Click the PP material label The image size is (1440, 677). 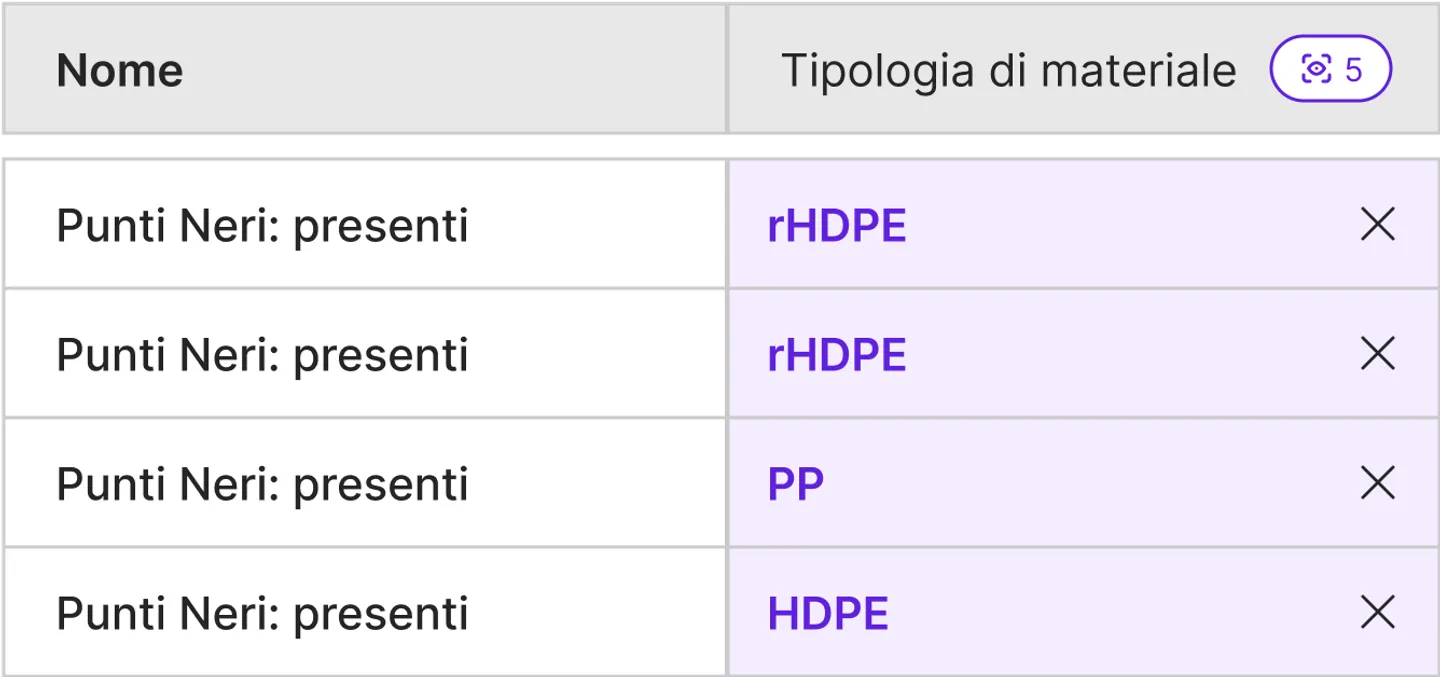[795, 485]
